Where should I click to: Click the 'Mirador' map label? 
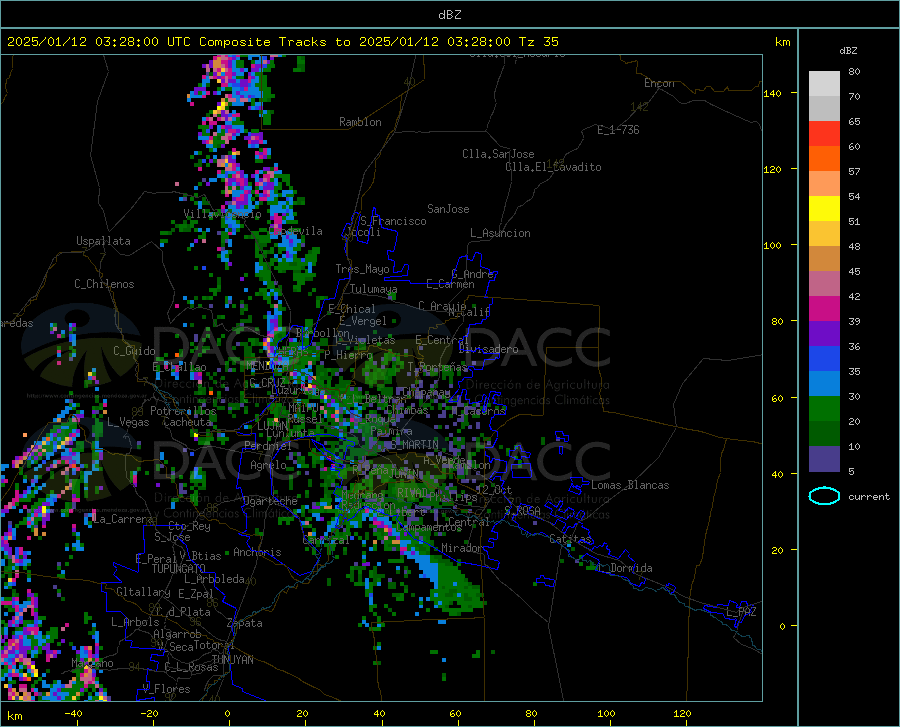462,548
